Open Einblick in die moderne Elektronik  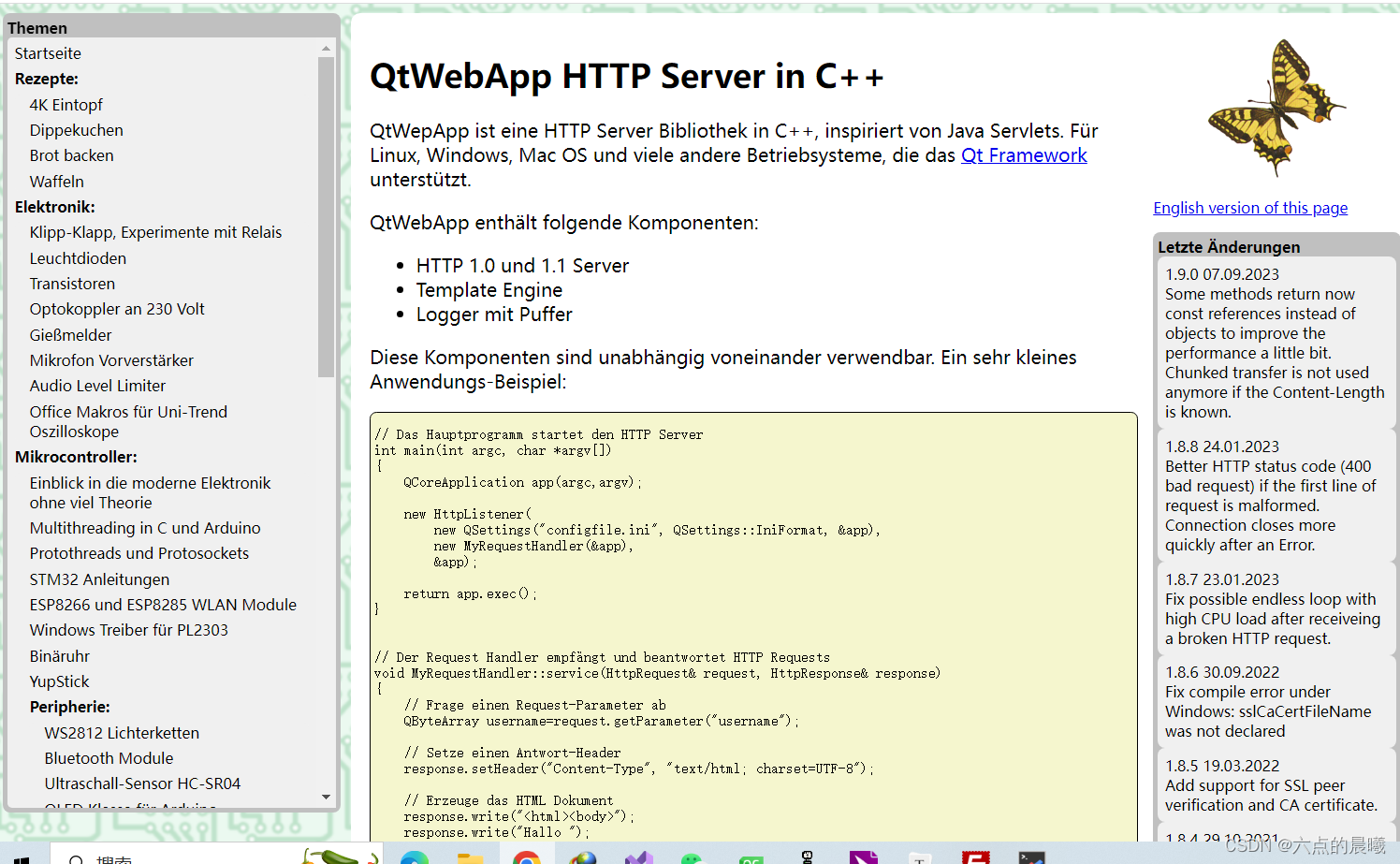[x=150, y=492]
